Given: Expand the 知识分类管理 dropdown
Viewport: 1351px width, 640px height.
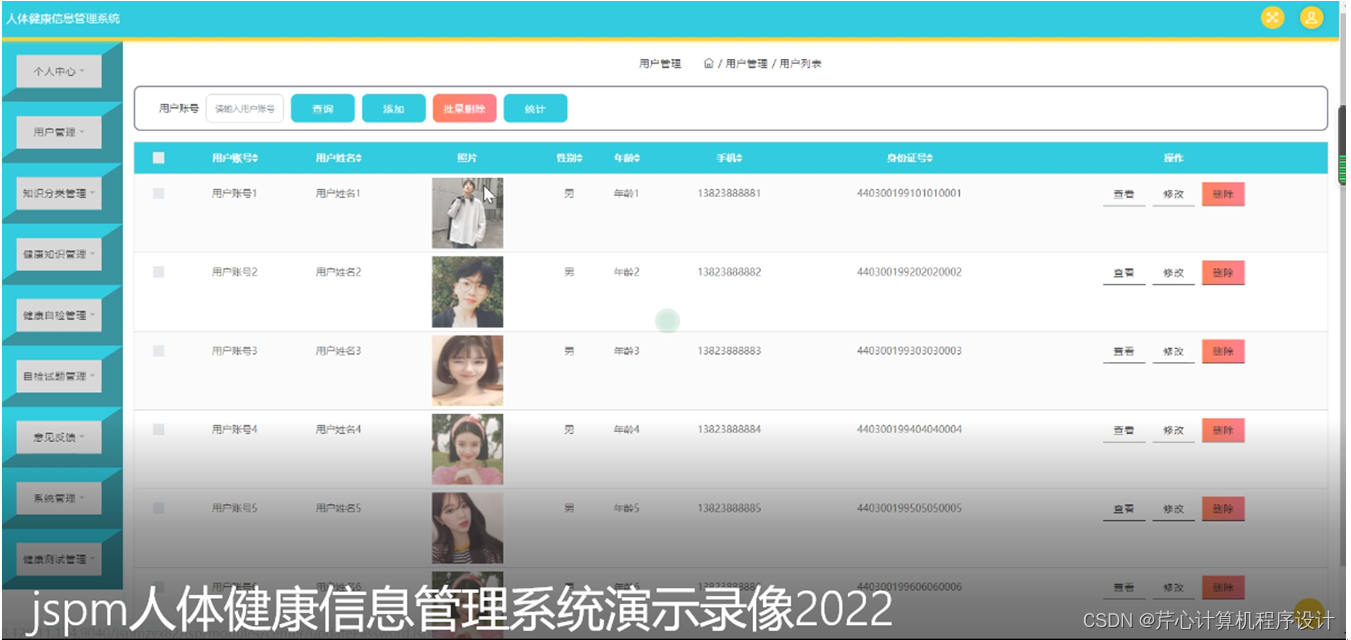Looking at the screenshot, I should click(56, 192).
